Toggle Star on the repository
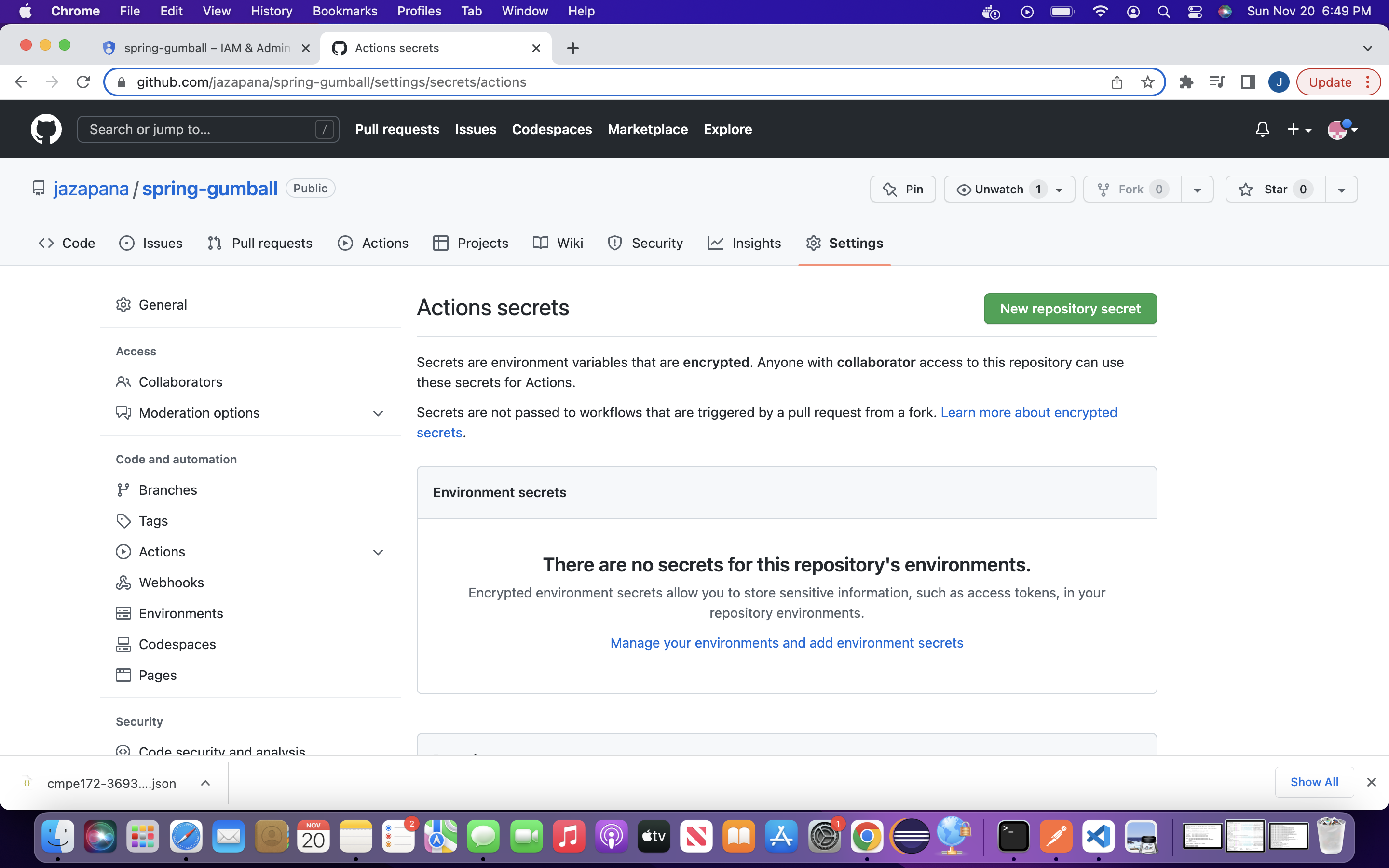The image size is (1389, 868). [1275, 190]
